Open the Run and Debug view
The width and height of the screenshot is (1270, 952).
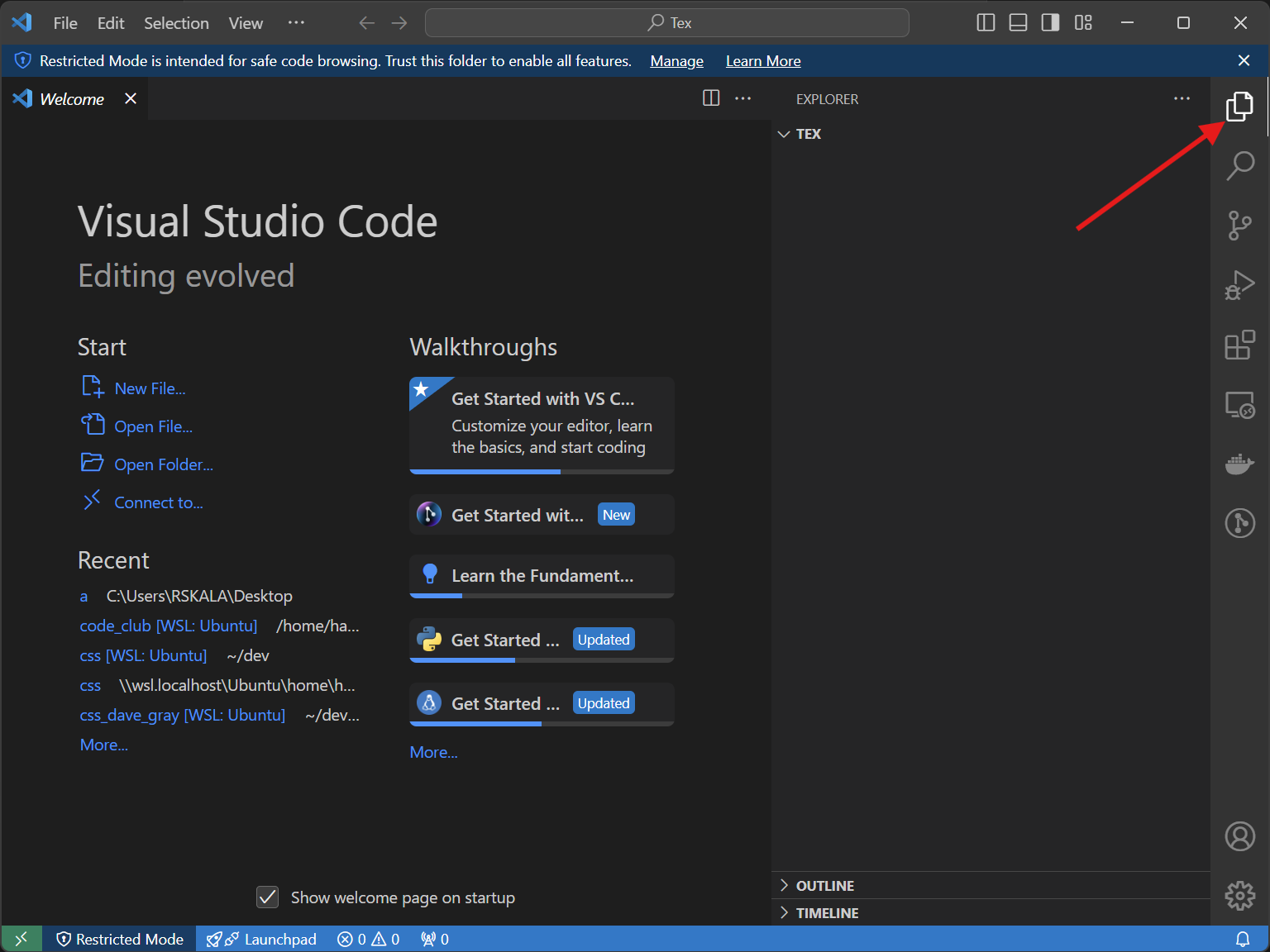[x=1239, y=285]
